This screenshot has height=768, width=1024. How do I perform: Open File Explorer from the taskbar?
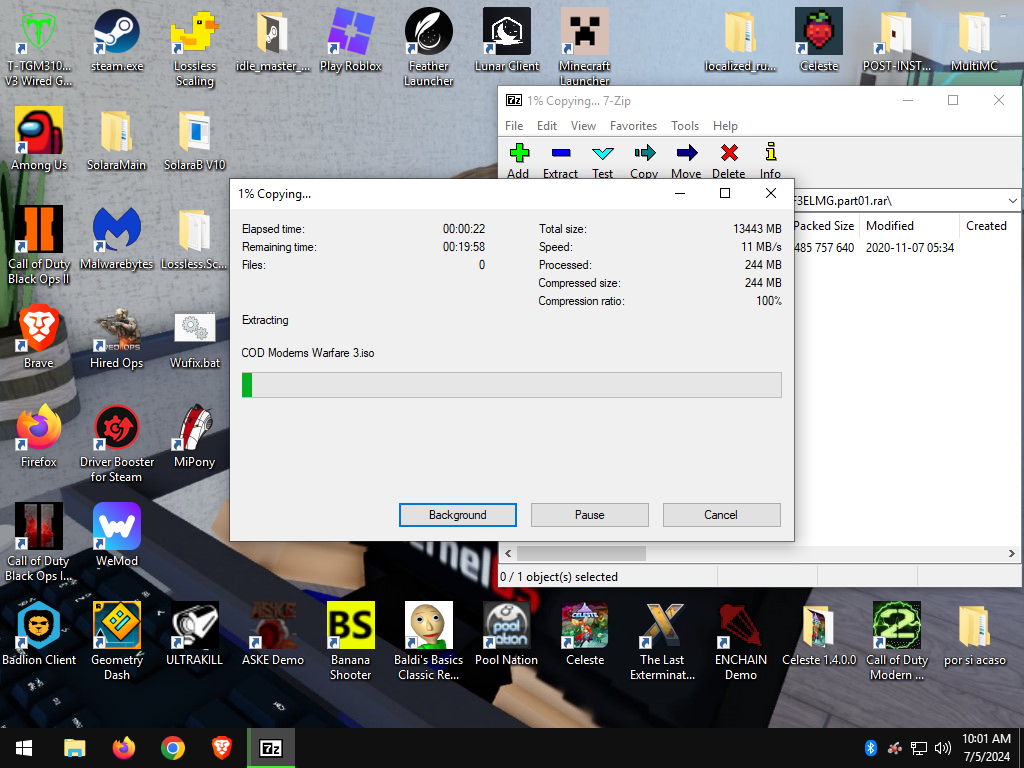74,748
